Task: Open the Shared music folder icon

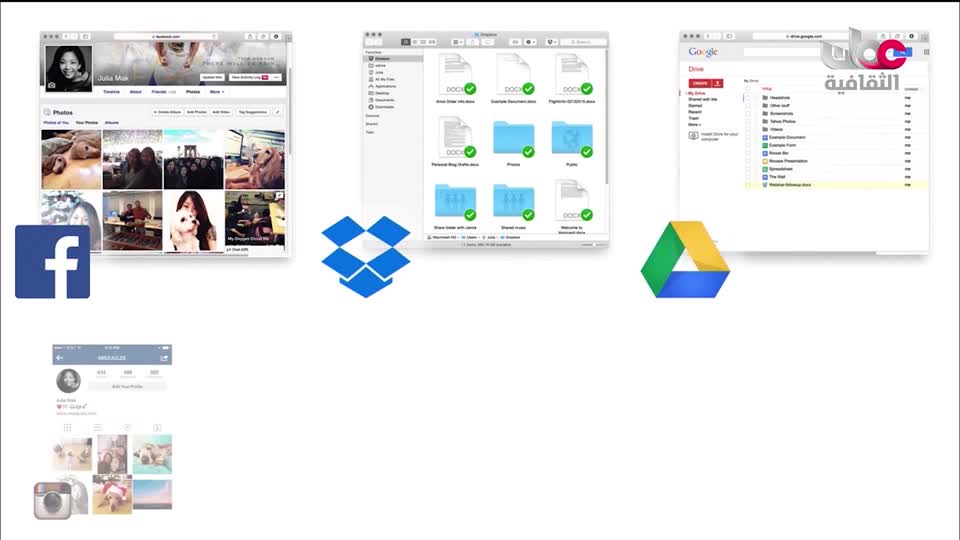Action: click(514, 202)
